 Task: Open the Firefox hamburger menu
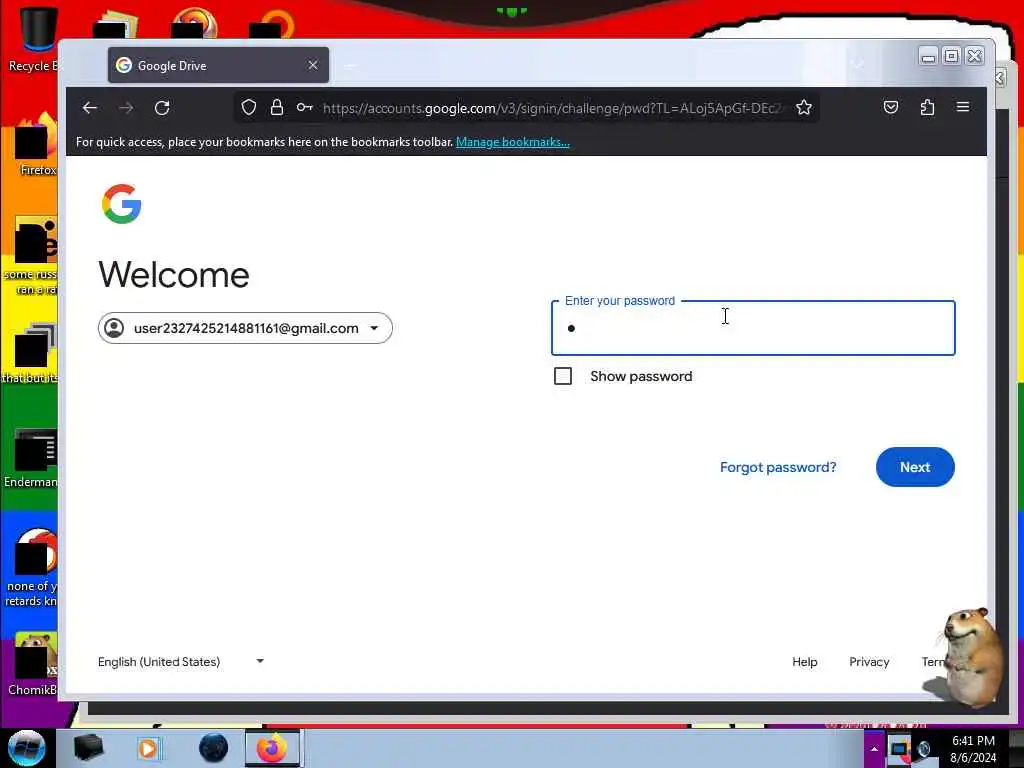[x=963, y=107]
